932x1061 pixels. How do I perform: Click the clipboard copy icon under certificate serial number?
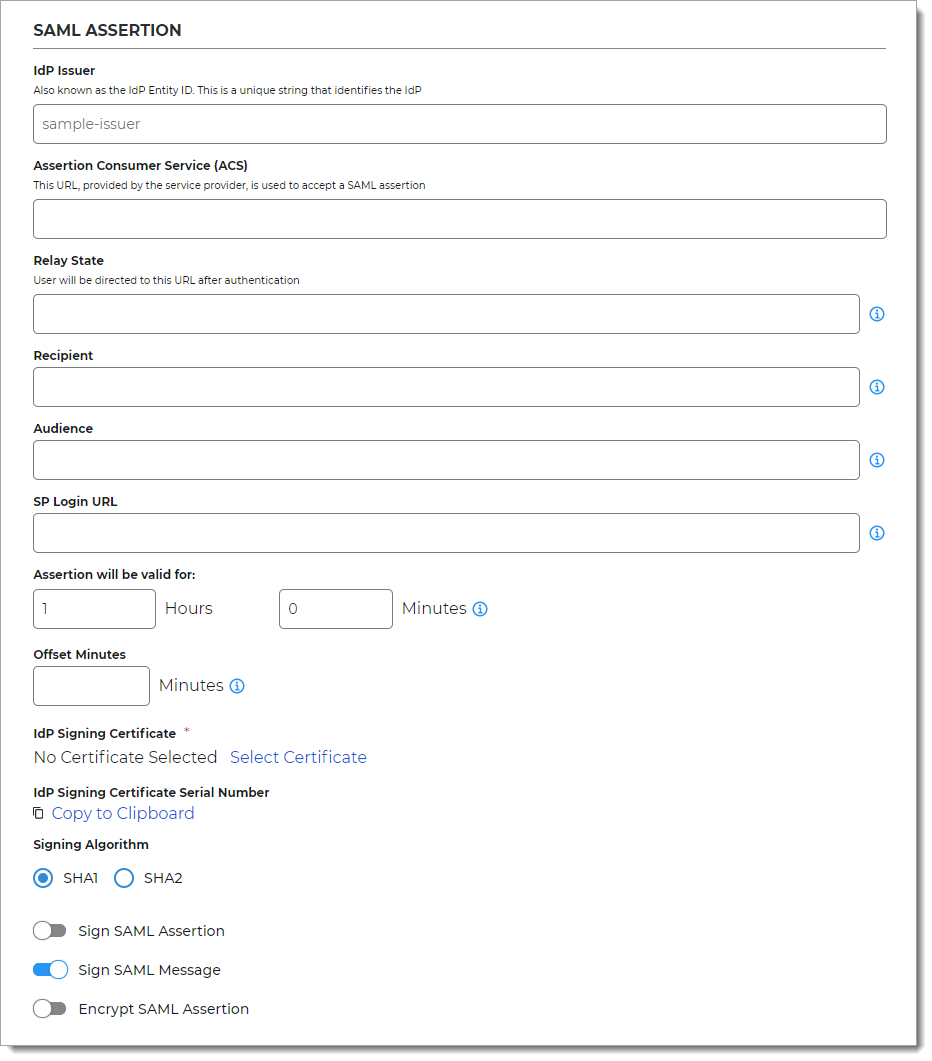pyautogui.click(x=38, y=813)
